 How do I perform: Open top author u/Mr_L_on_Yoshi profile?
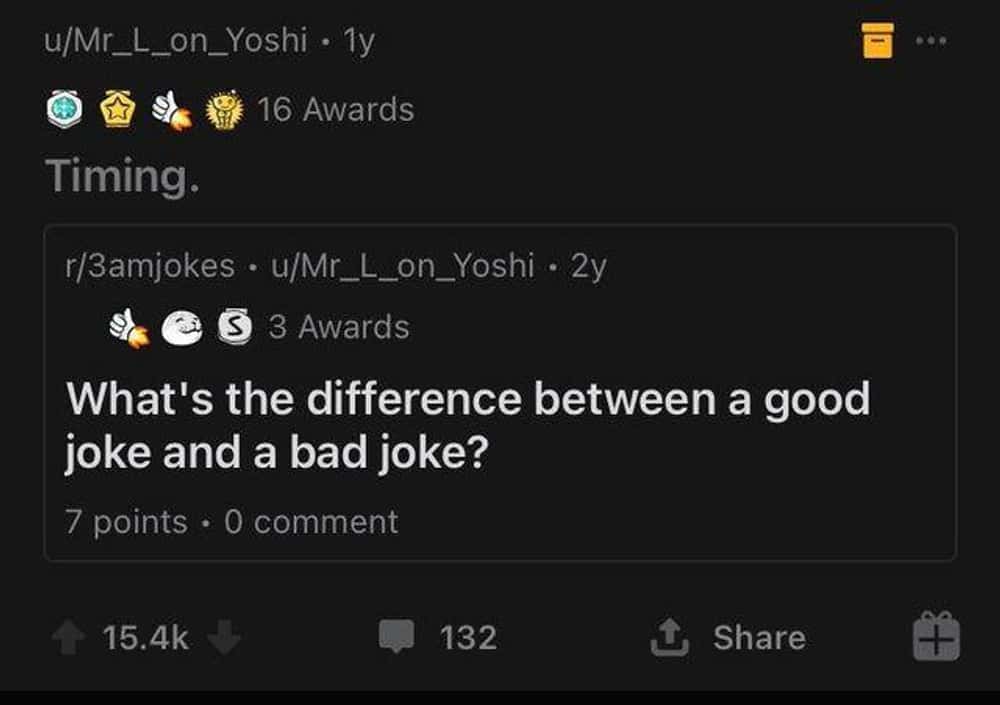pos(176,41)
